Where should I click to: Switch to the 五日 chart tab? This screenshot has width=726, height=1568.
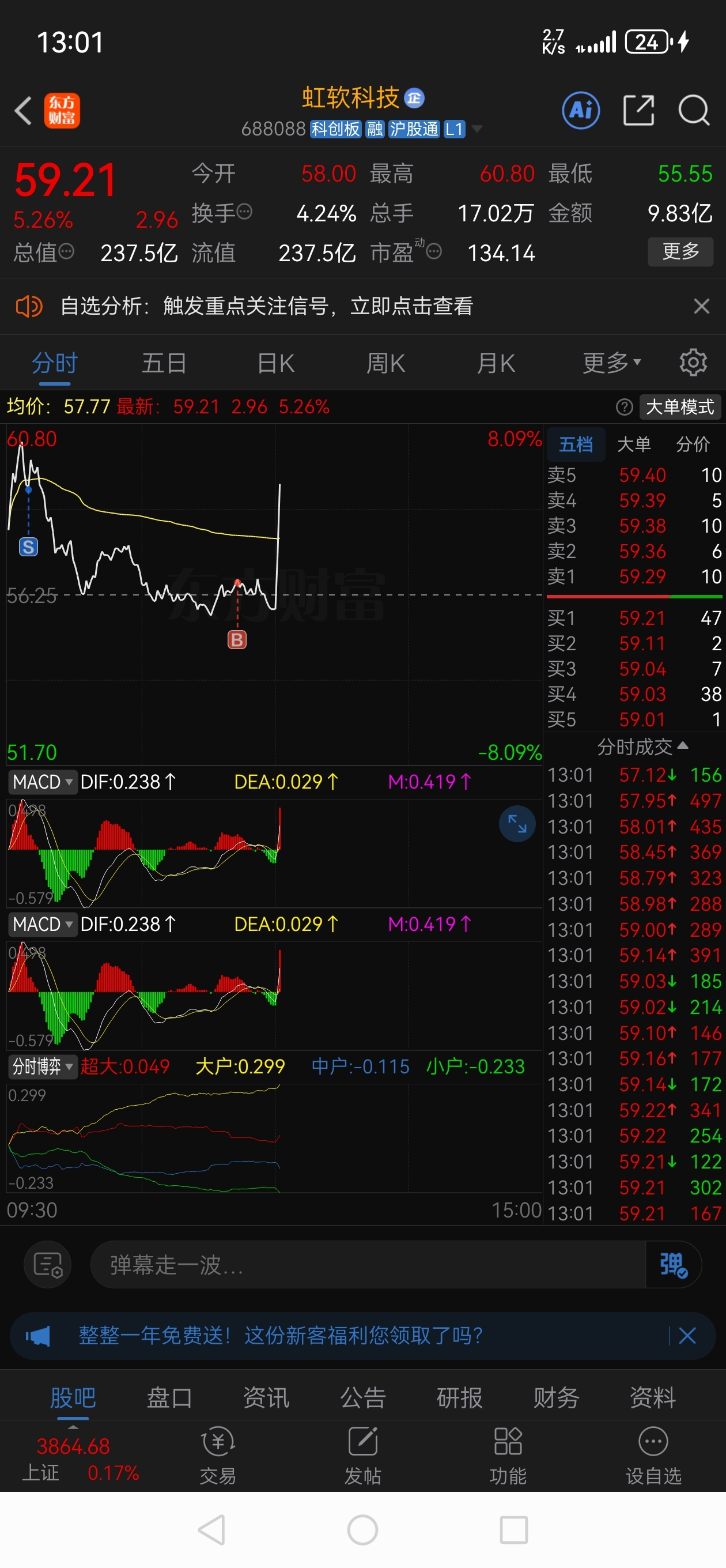[x=164, y=363]
